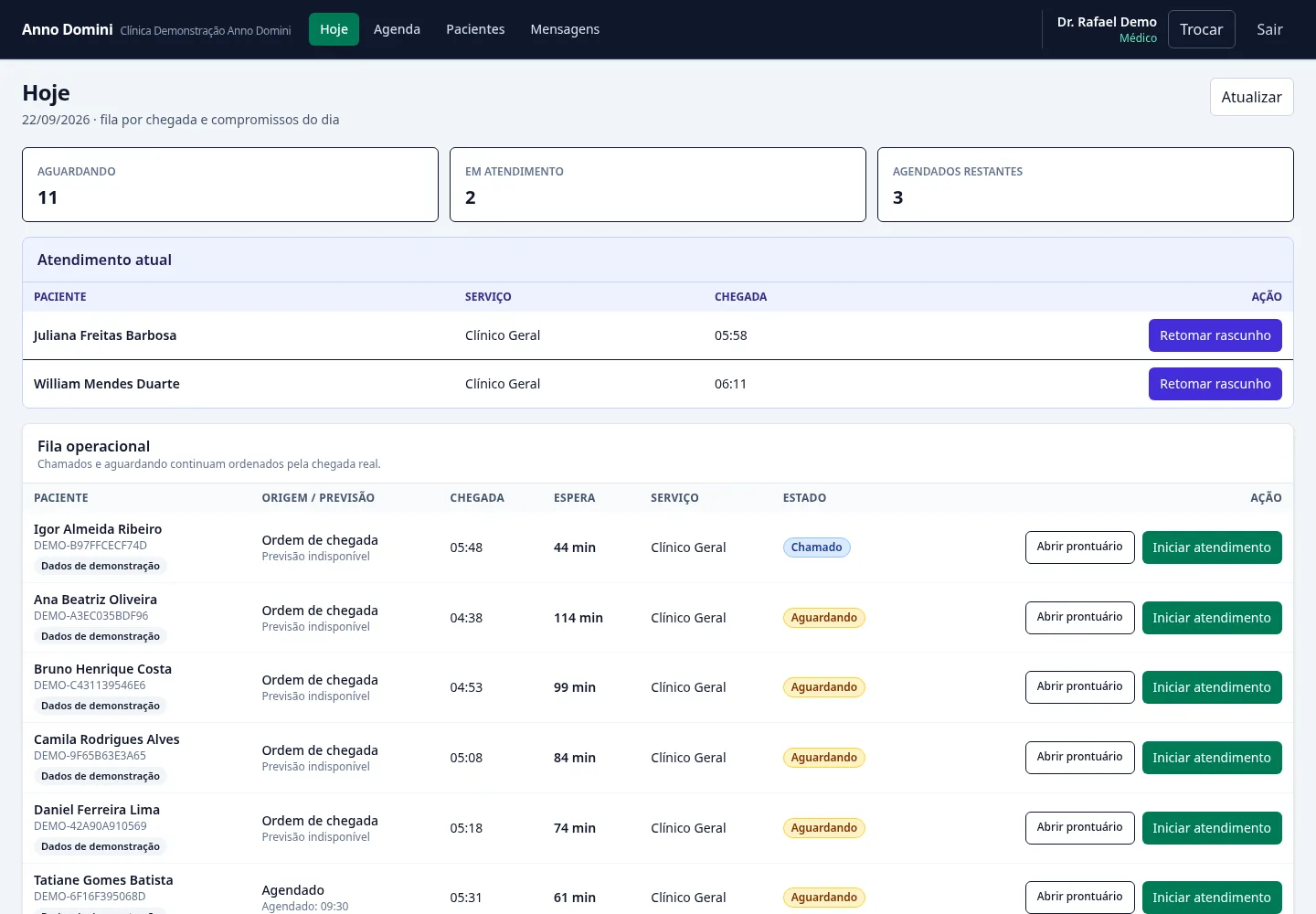Click patient name Igor Almeida Ribeiro
The width and height of the screenshot is (1316, 914).
(x=98, y=529)
